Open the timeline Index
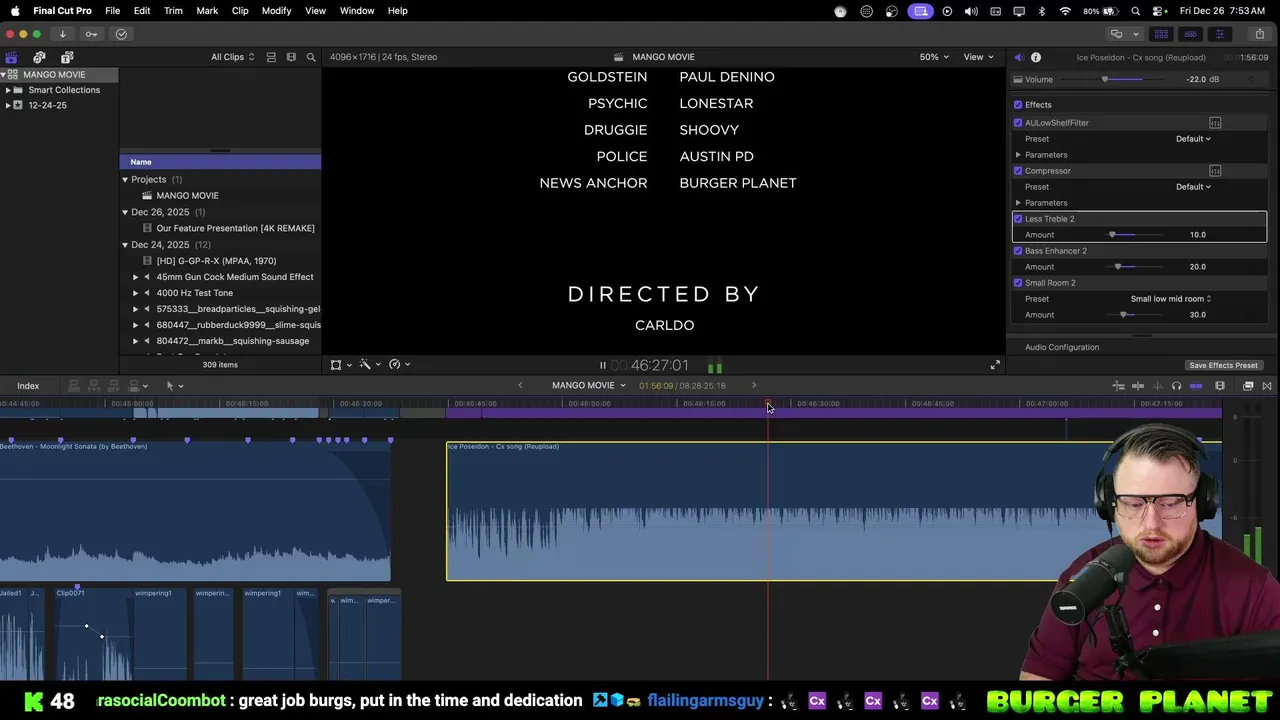 tap(28, 386)
